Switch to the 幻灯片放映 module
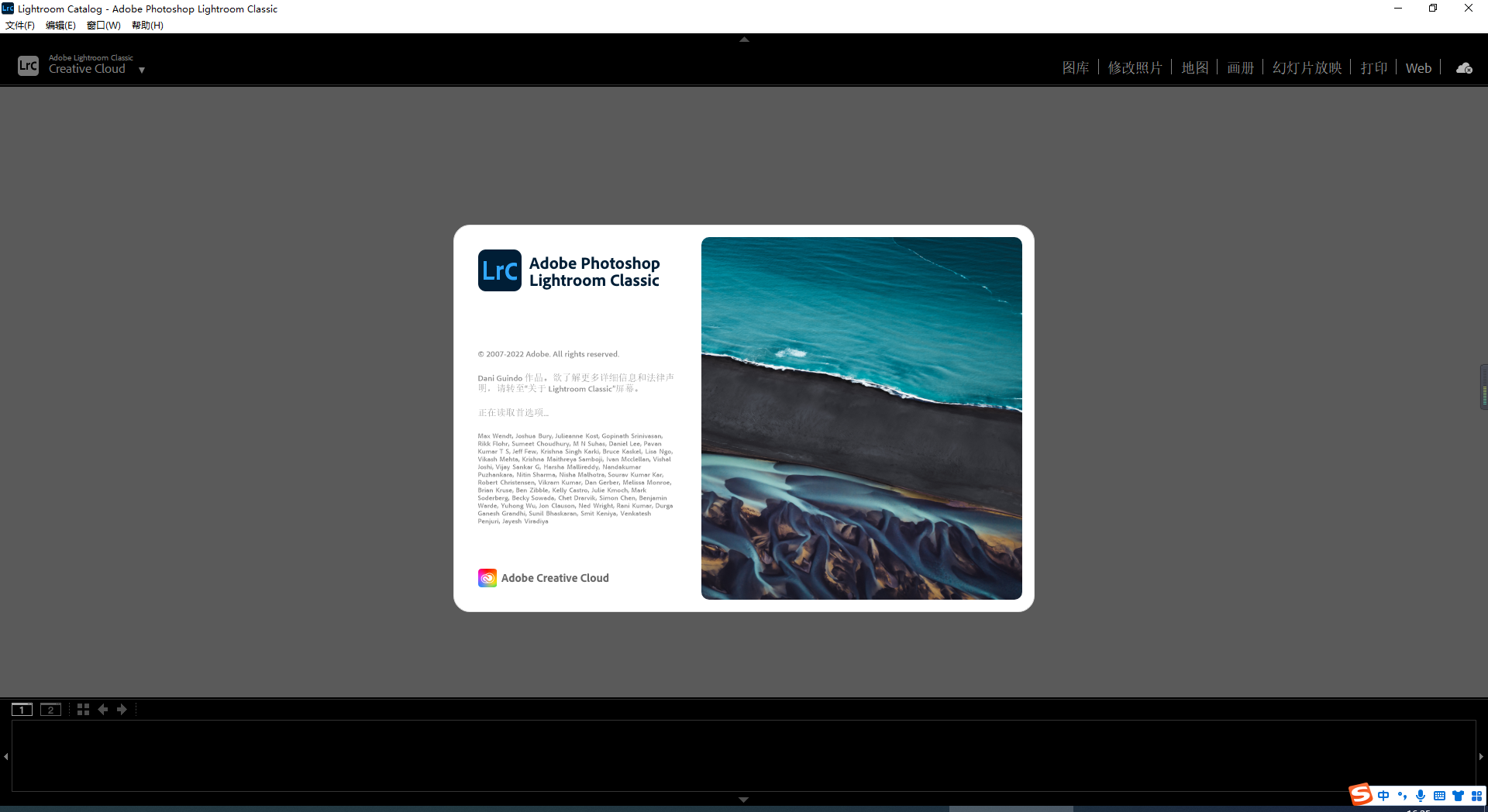 coord(1307,68)
